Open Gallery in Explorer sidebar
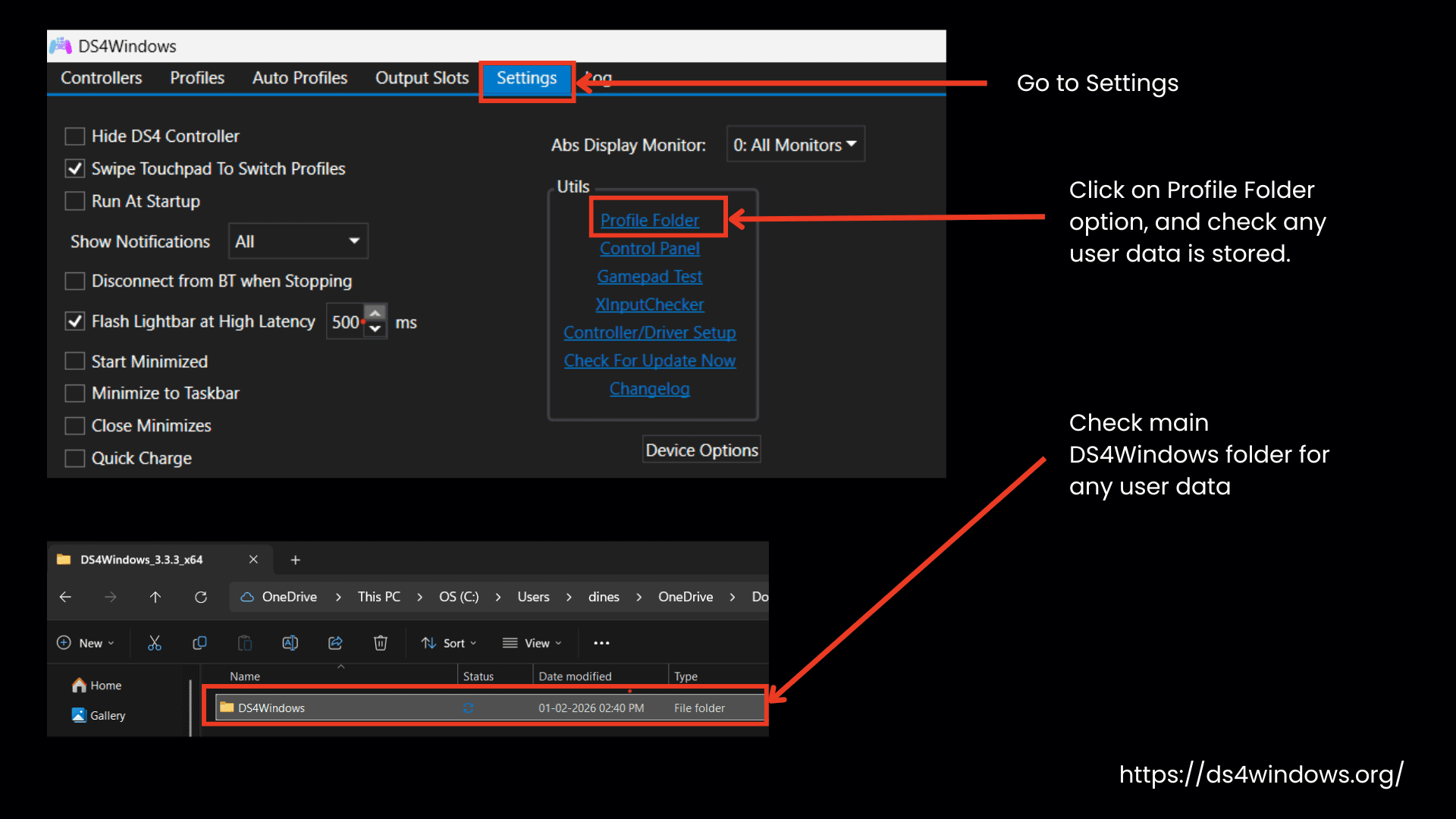Viewport: 1456px width, 819px height. 99,715
